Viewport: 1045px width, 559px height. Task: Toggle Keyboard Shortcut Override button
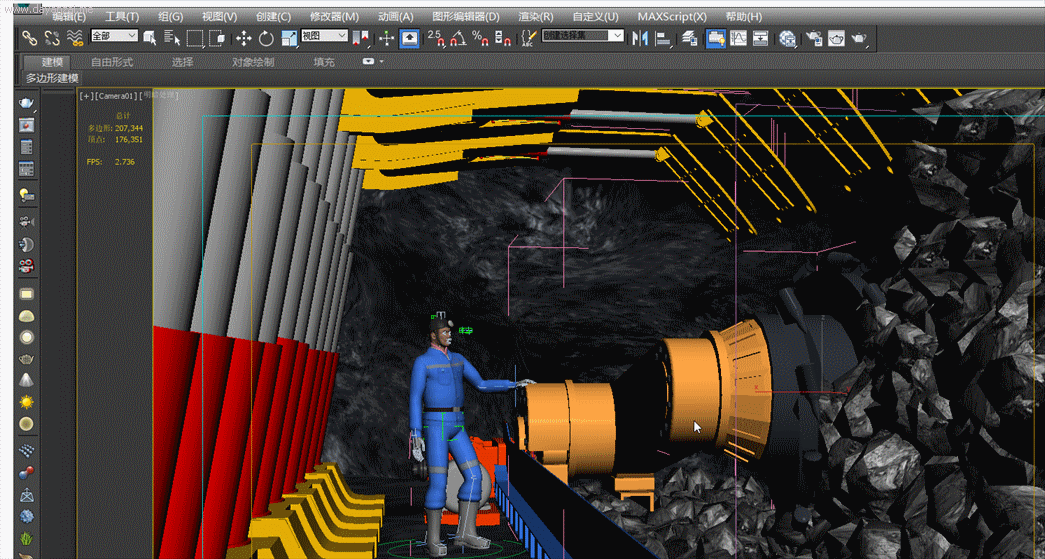[x=409, y=38]
